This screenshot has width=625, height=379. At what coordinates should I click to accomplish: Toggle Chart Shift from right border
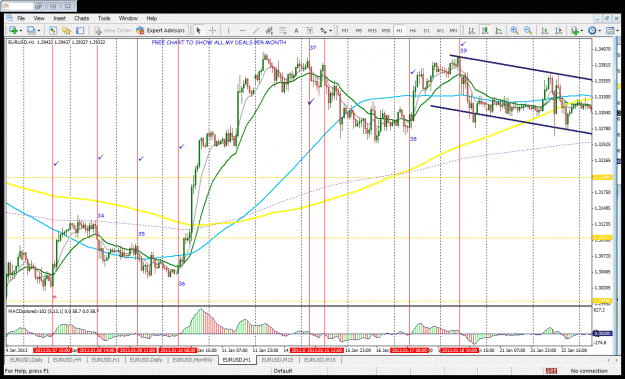pos(558,30)
